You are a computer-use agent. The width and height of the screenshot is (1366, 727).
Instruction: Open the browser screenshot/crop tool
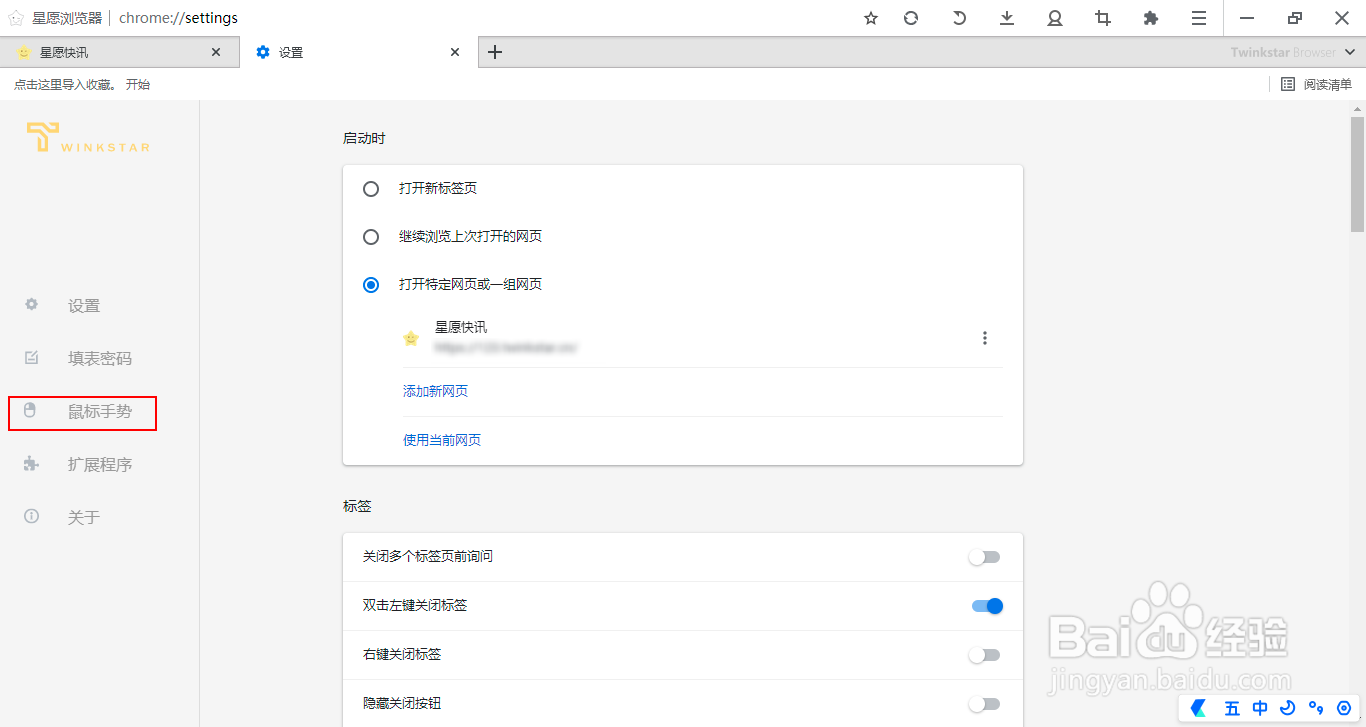1102,18
